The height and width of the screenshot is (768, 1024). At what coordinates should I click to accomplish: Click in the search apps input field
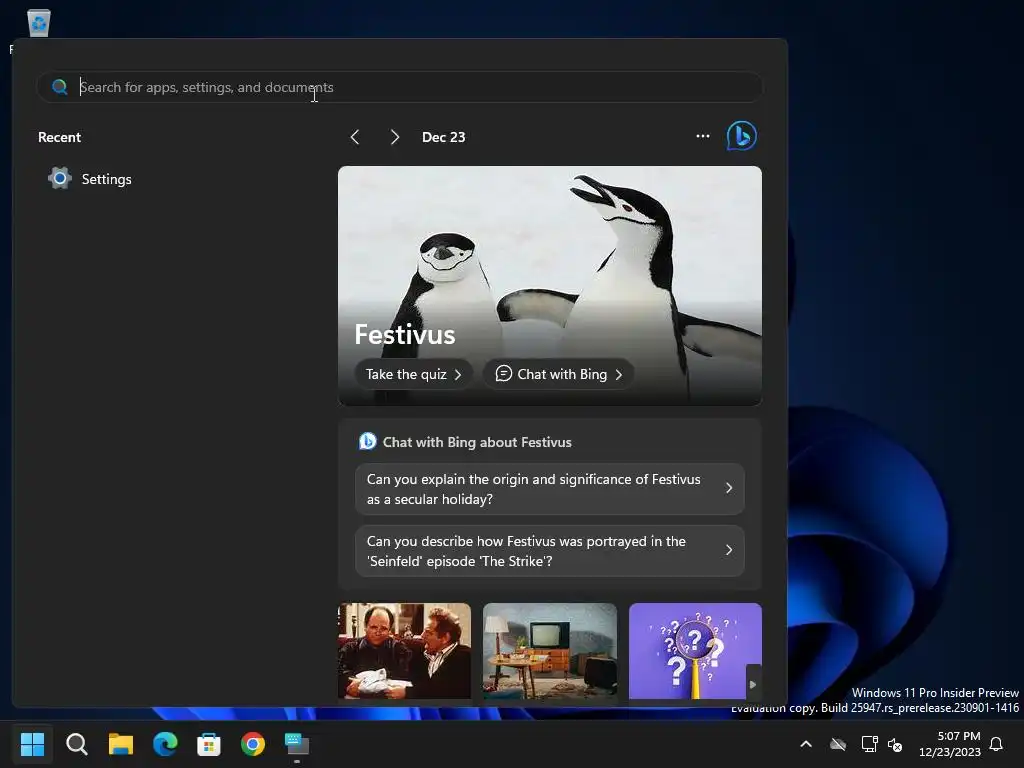tap(400, 87)
